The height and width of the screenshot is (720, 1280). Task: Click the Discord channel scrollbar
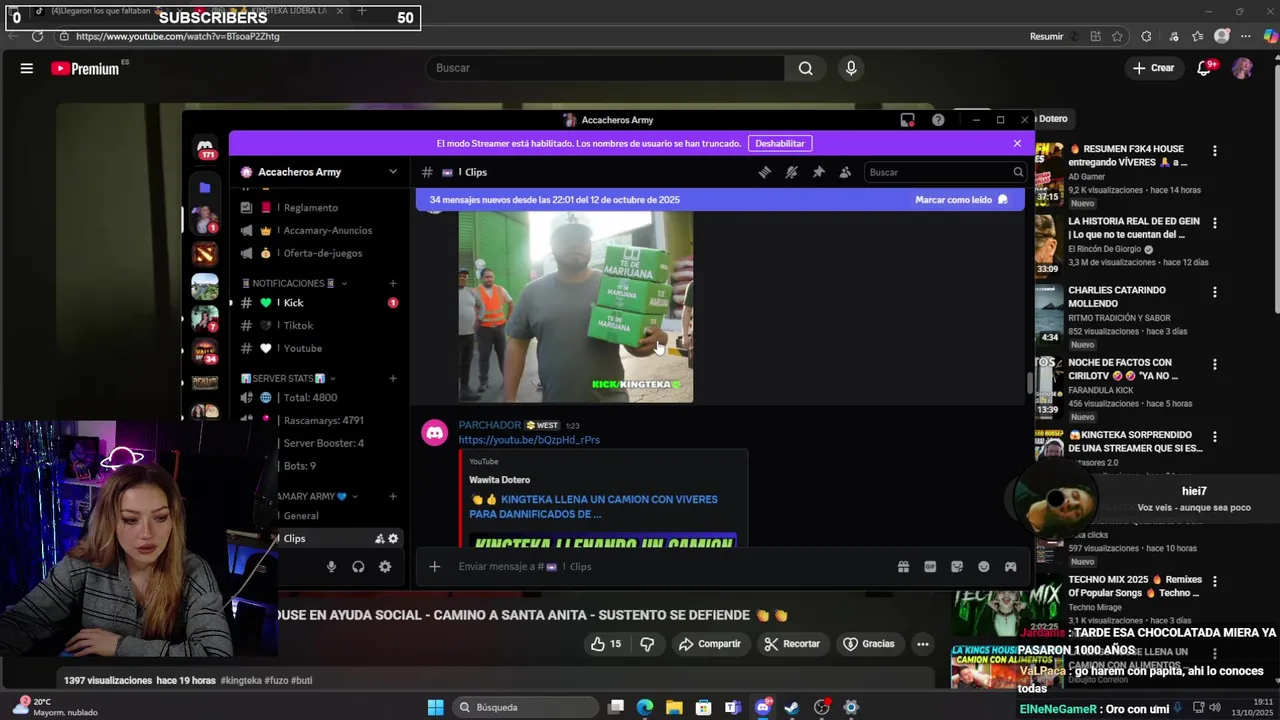pyautogui.click(x=1029, y=383)
